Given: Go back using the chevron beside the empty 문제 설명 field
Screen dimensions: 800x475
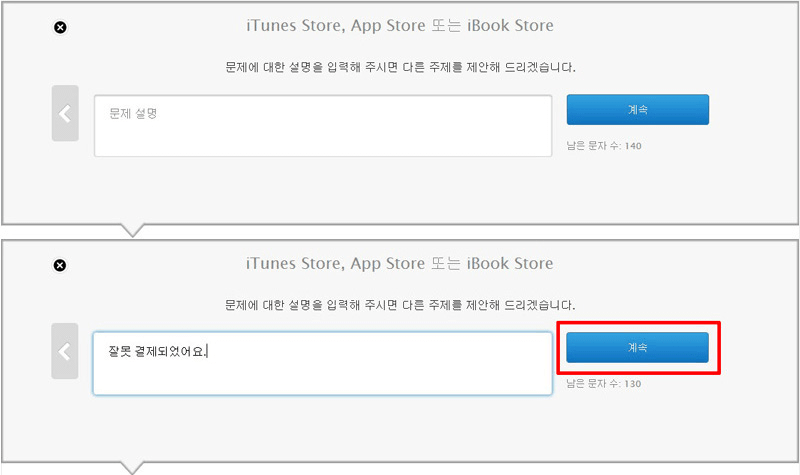Looking at the screenshot, I should click(65, 113).
